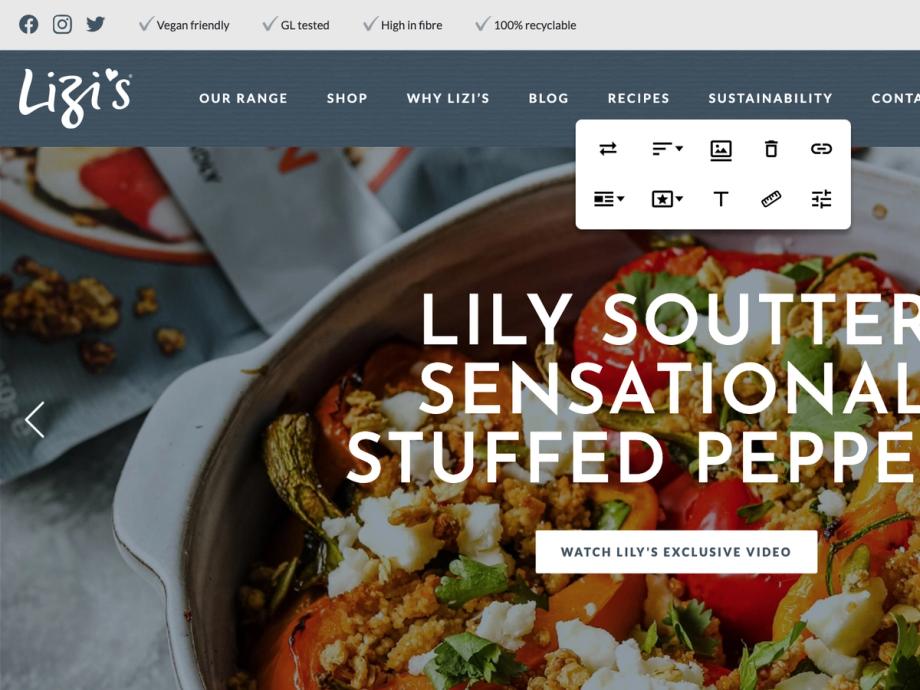The image size is (920, 690).
Task: Open the Twitter social icon
Action: click(96, 24)
